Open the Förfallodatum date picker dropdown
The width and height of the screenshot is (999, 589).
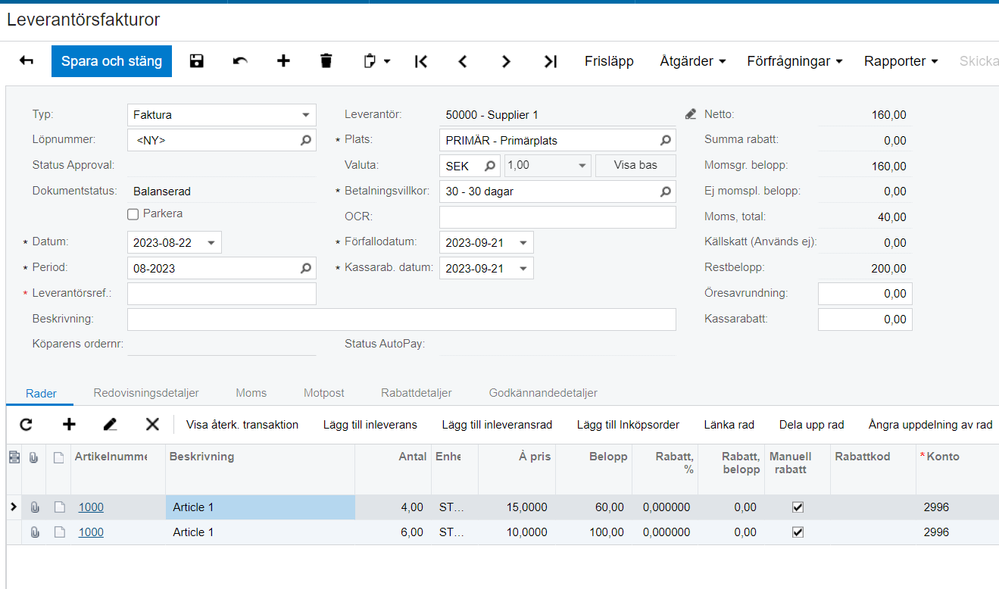pos(523,243)
